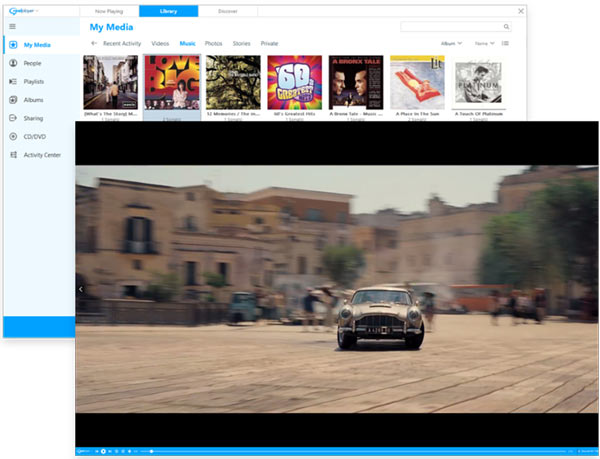The image size is (600, 459).
Task: Expand the Album grouping dropdown
Action: [x=452, y=44]
